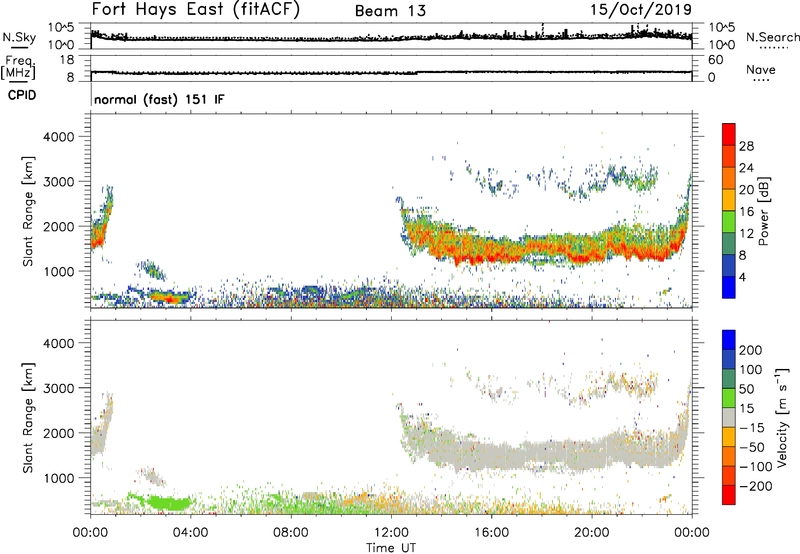Click the 'Power [dB]' color bar label
Screen dimensions: 800x554
763,211
